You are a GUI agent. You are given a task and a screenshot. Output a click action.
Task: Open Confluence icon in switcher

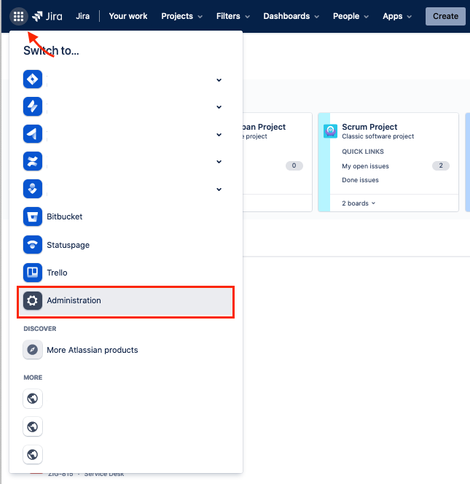pos(33,161)
